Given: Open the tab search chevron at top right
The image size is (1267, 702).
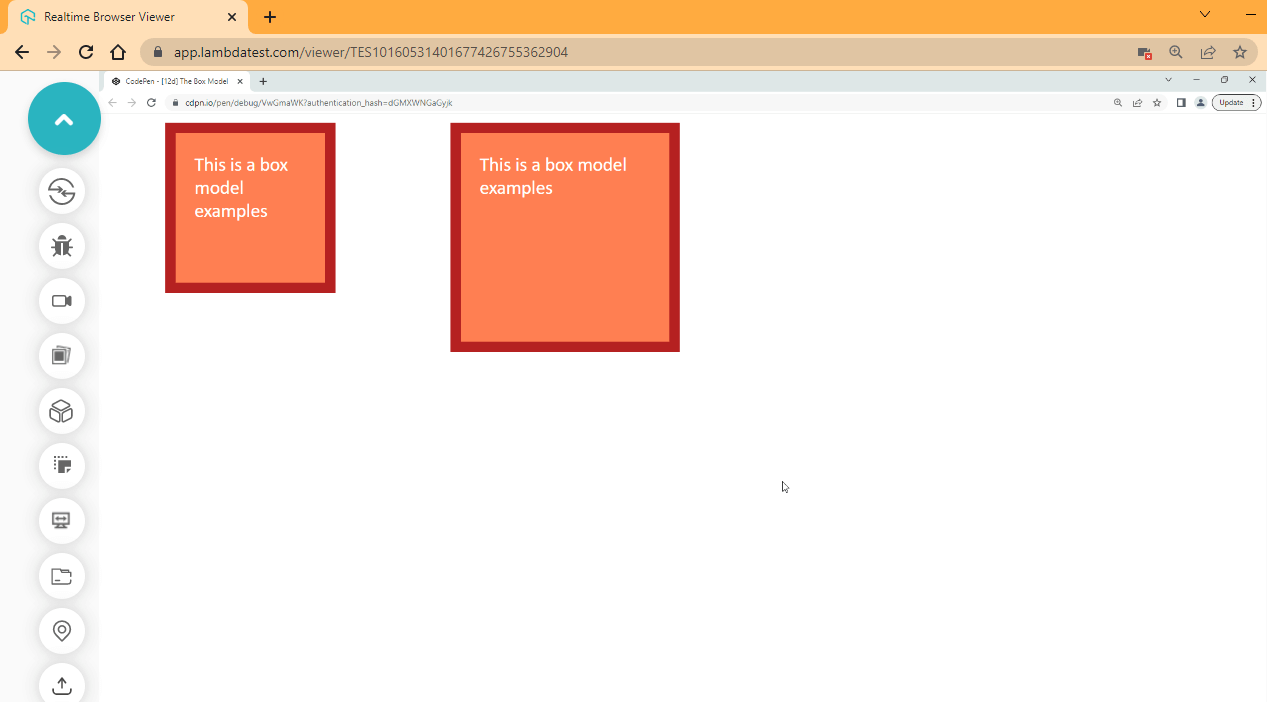Looking at the screenshot, I should (1203, 16).
